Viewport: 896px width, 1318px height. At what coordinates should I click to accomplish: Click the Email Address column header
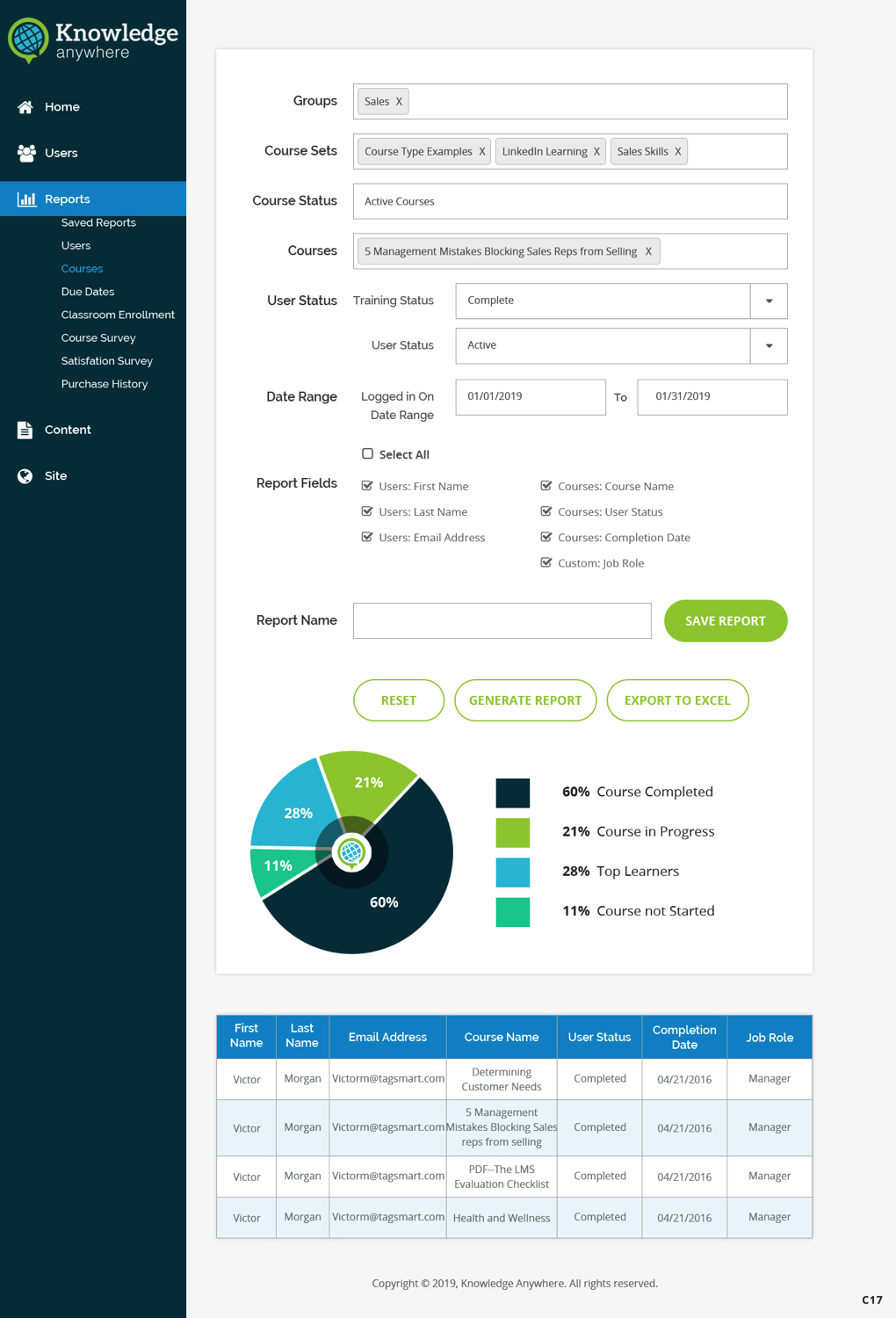pos(387,1037)
